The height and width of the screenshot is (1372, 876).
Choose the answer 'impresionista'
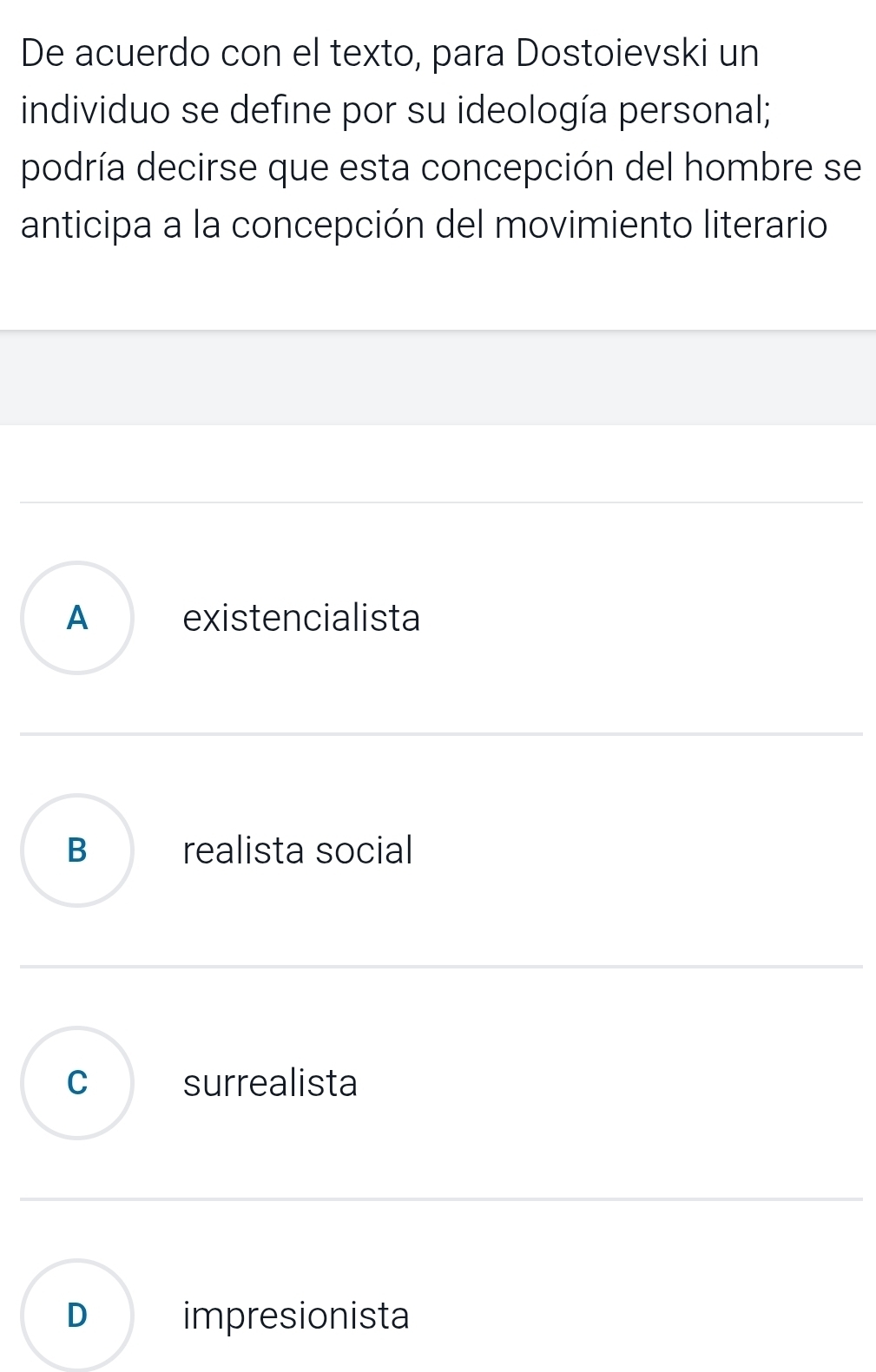(x=296, y=1316)
